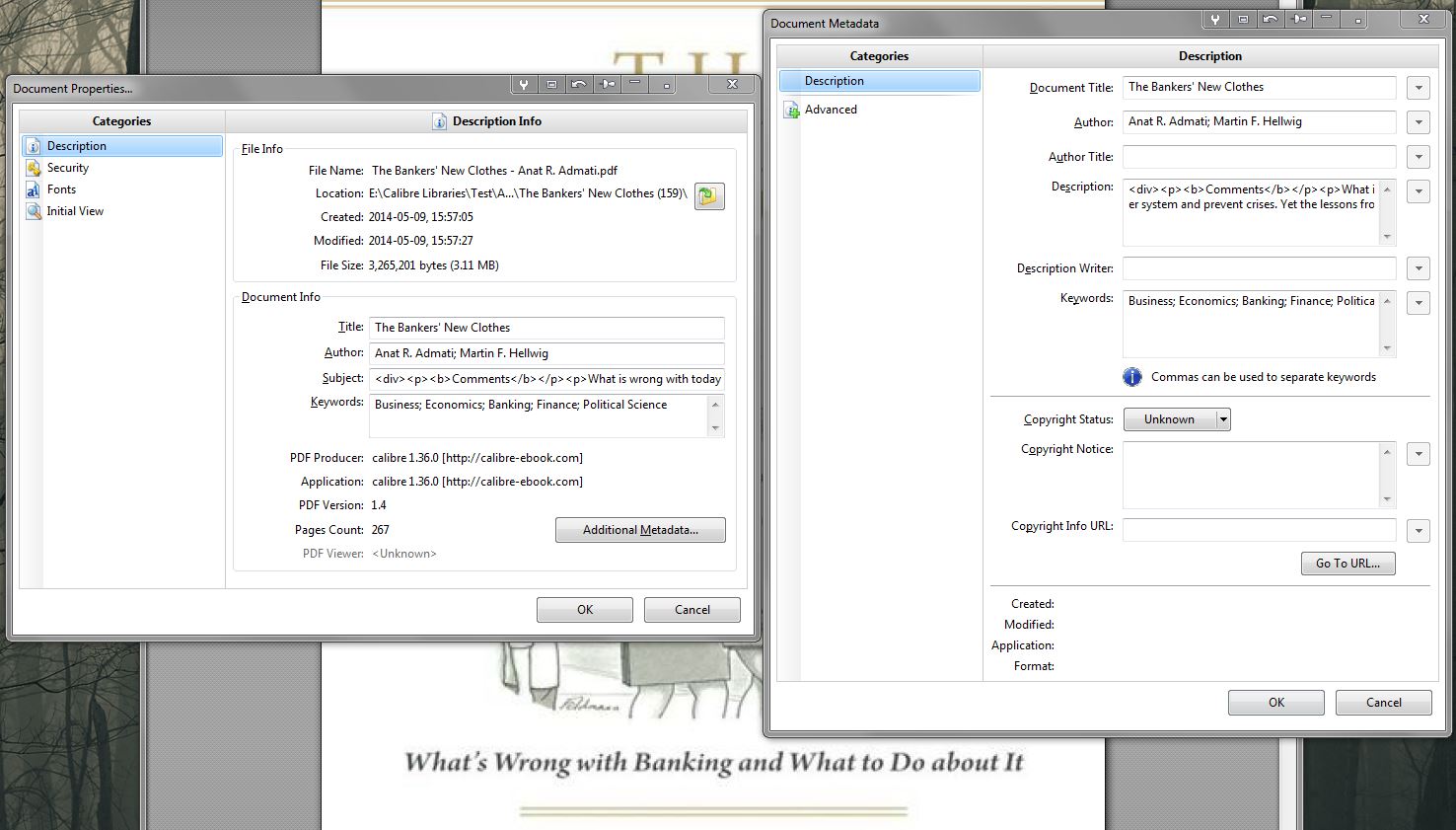Click the Title field in Document Properties
The width and height of the screenshot is (1456, 830).
tap(546, 328)
